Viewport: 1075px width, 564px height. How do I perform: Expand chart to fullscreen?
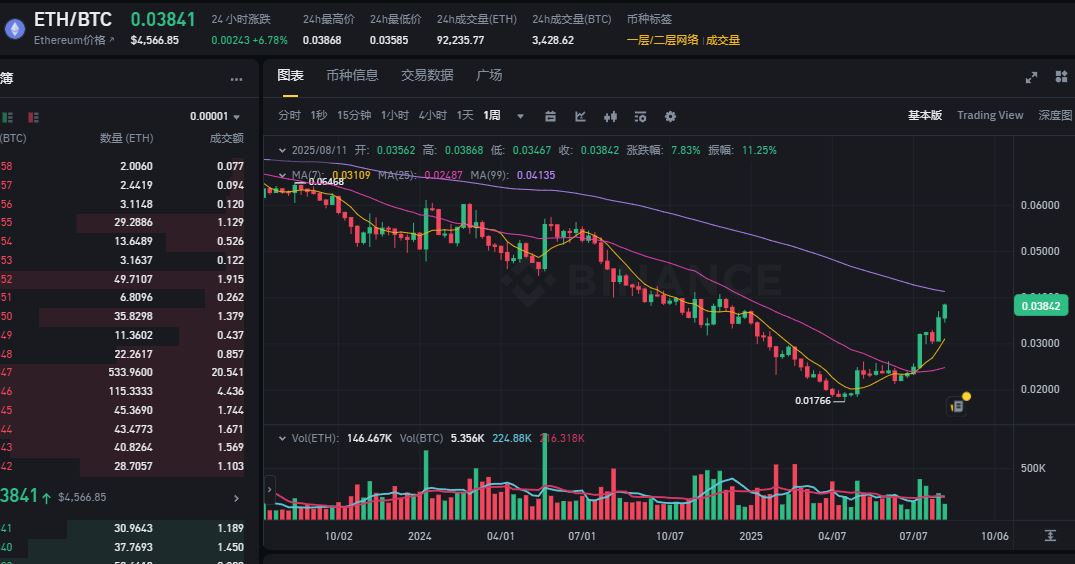(x=1032, y=77)
